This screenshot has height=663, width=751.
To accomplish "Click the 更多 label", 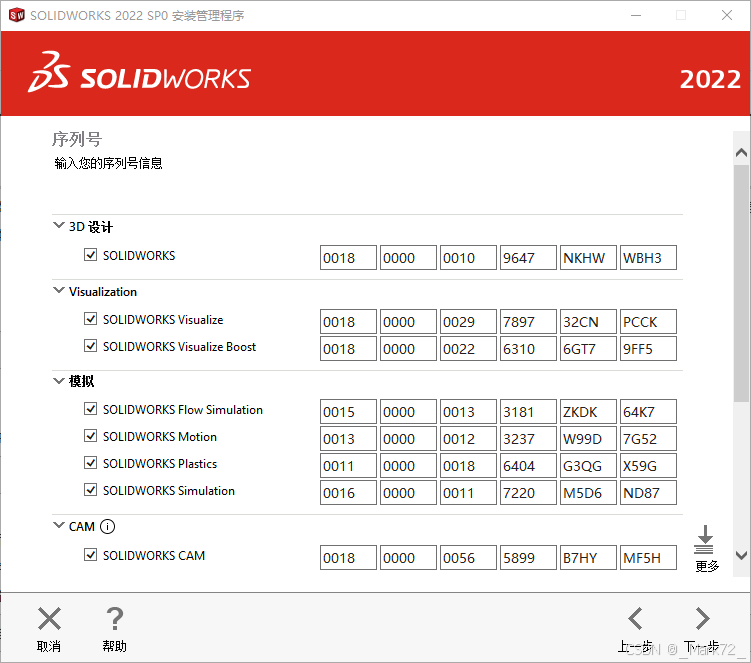I will click(x=707, y=566).
